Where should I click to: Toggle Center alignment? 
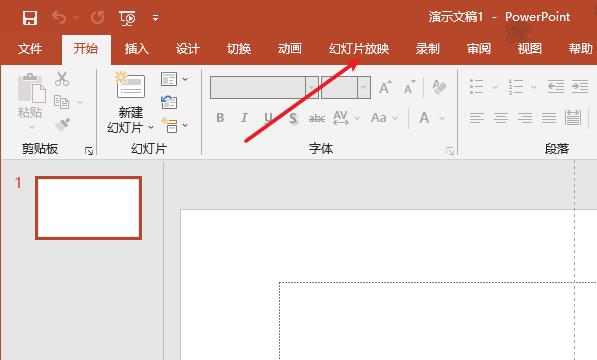point(501,118)
